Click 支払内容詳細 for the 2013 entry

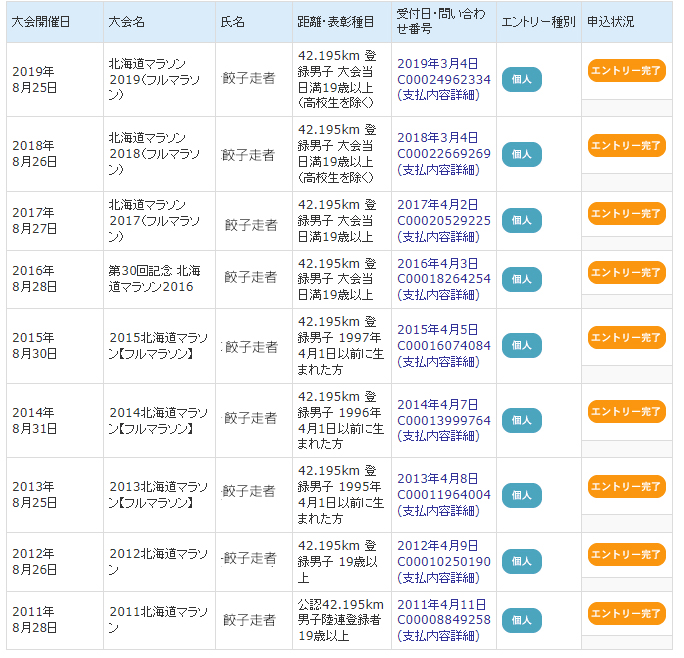pos(438,511)
